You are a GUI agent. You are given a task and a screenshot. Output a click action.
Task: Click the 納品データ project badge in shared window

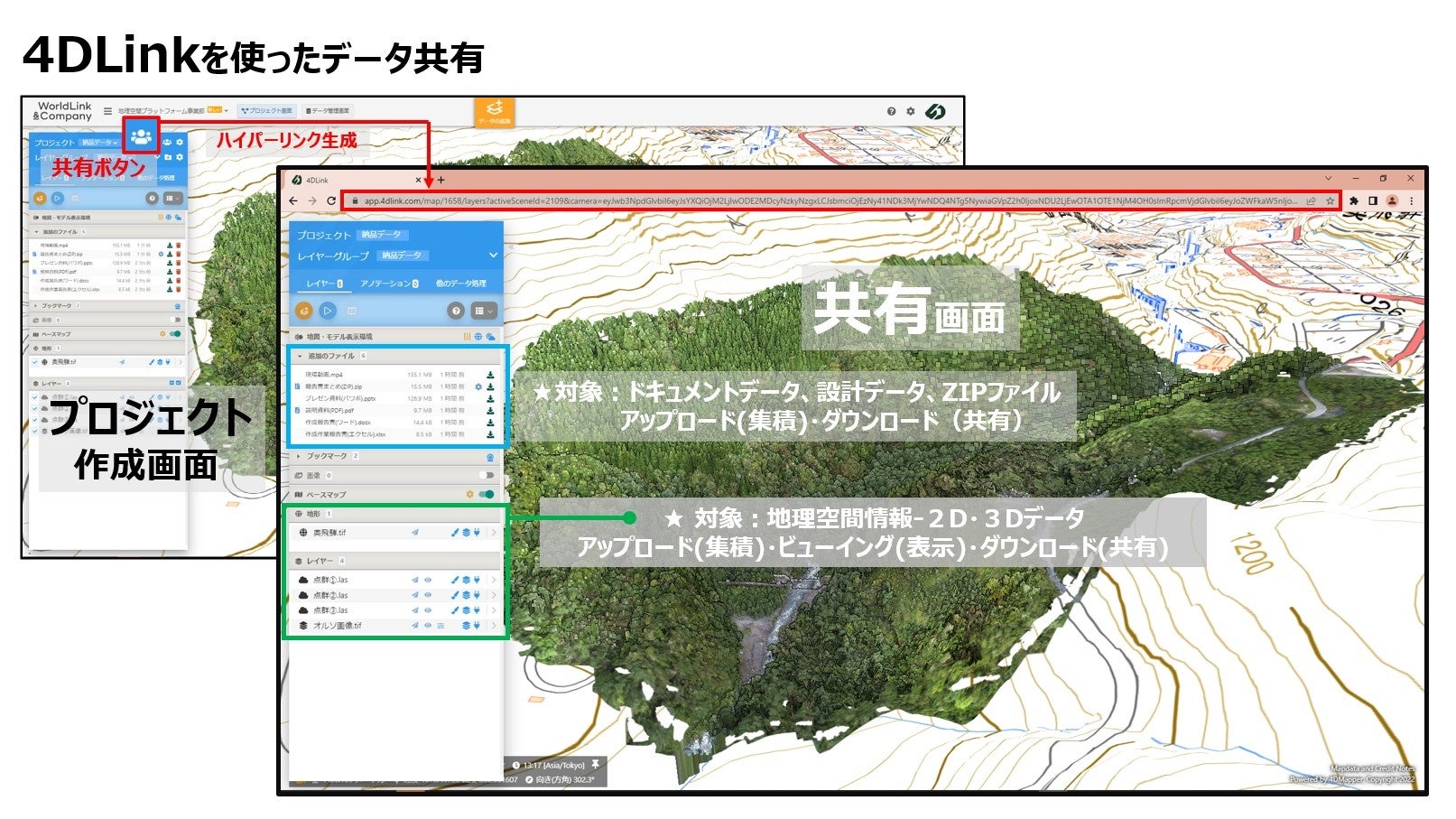[x=381, y=235]
